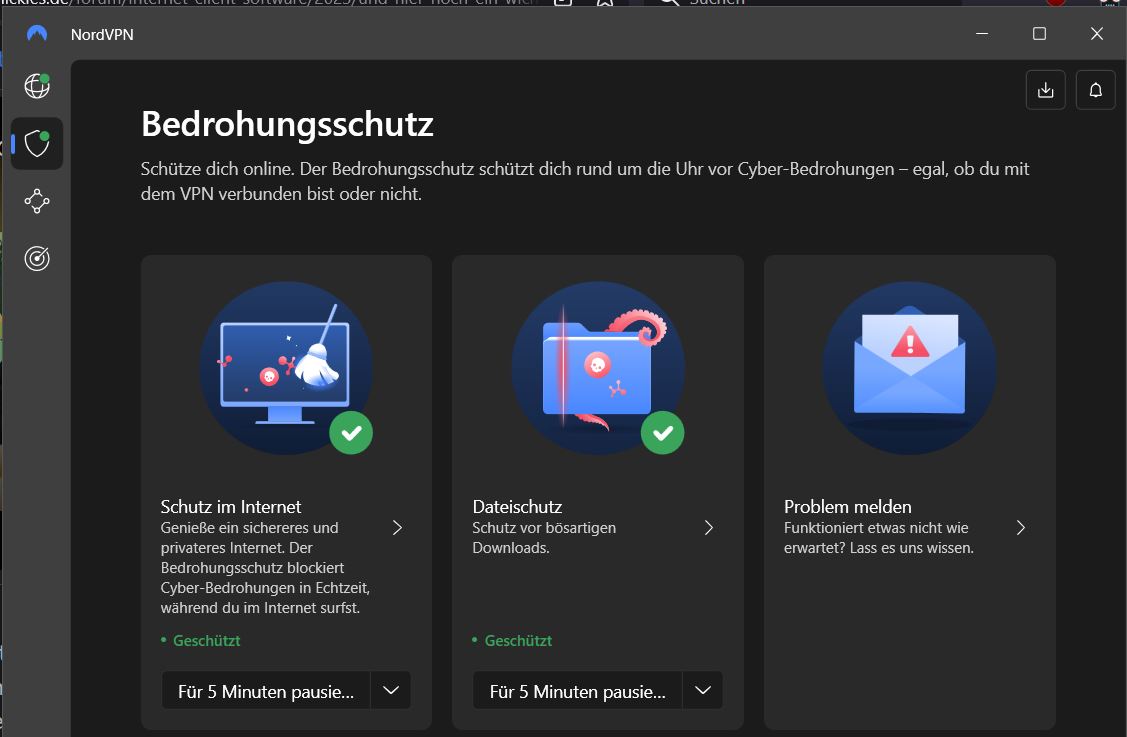1127x737 pixels.
Task: Click the Schutz im Internet heading
Action: [x=231, y=507]
